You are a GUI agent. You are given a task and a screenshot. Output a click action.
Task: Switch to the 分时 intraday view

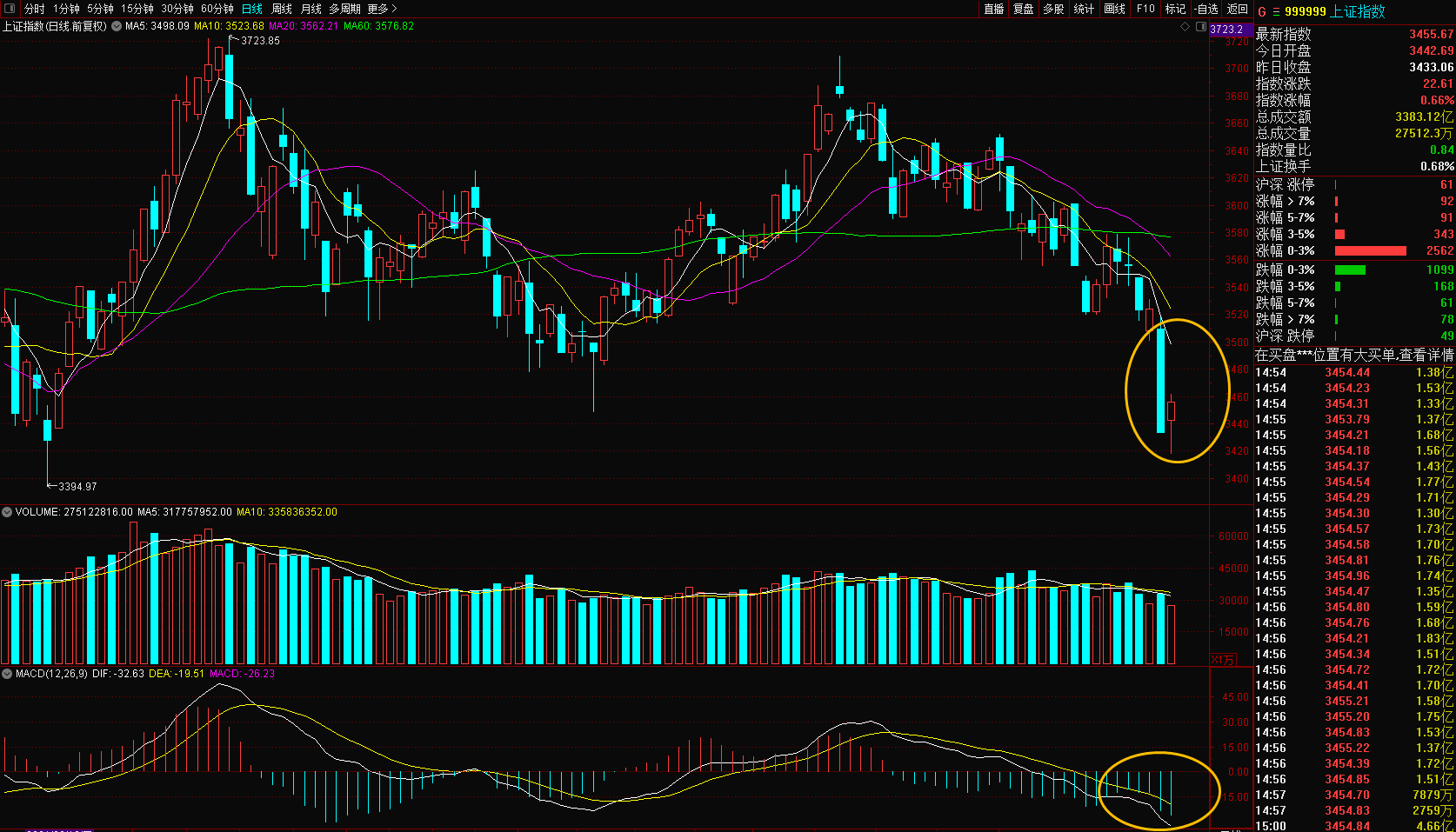34,9
